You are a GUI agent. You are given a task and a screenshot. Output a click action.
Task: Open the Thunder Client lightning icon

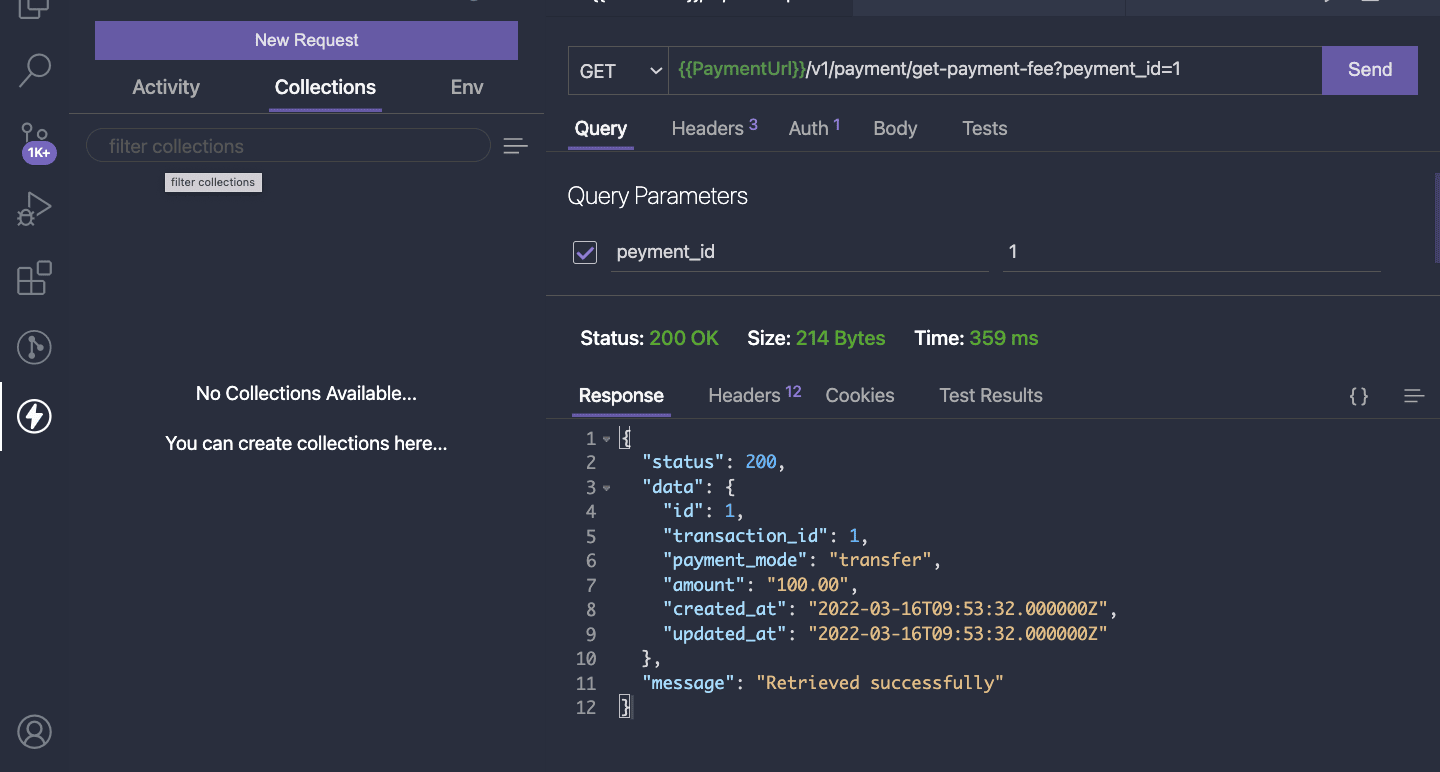(34, 416)
